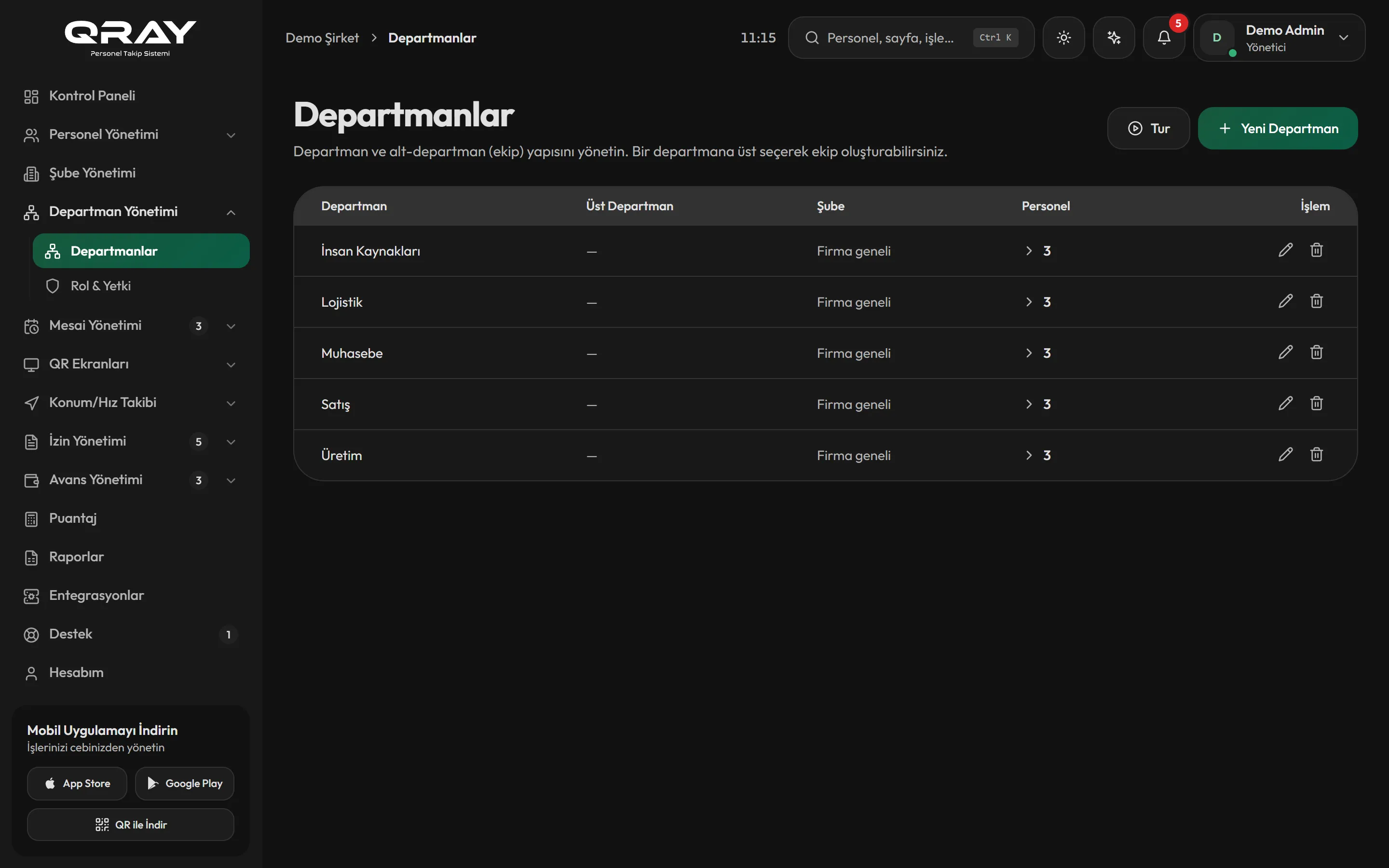
Task: Delete the Lojistik row via trash icon
Action: pyautogui.click(x=1317, y=301)
